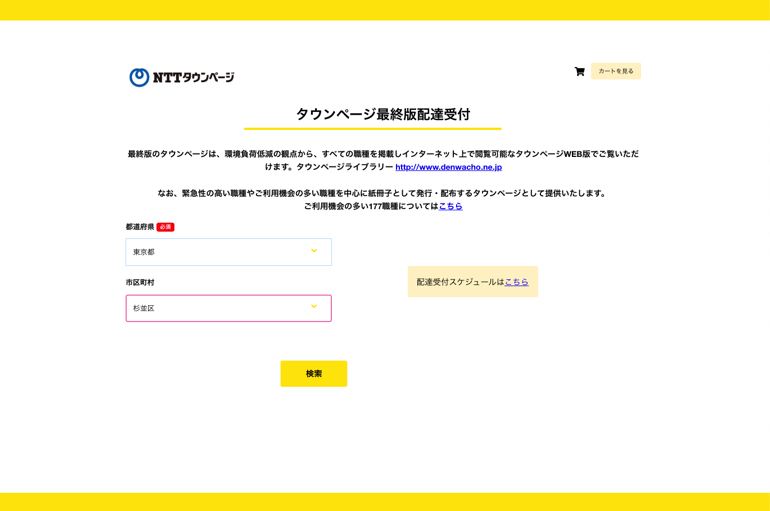The image size is (770, 511).
Task: Open the こちら link for 177職種
Action: [450, 206]
